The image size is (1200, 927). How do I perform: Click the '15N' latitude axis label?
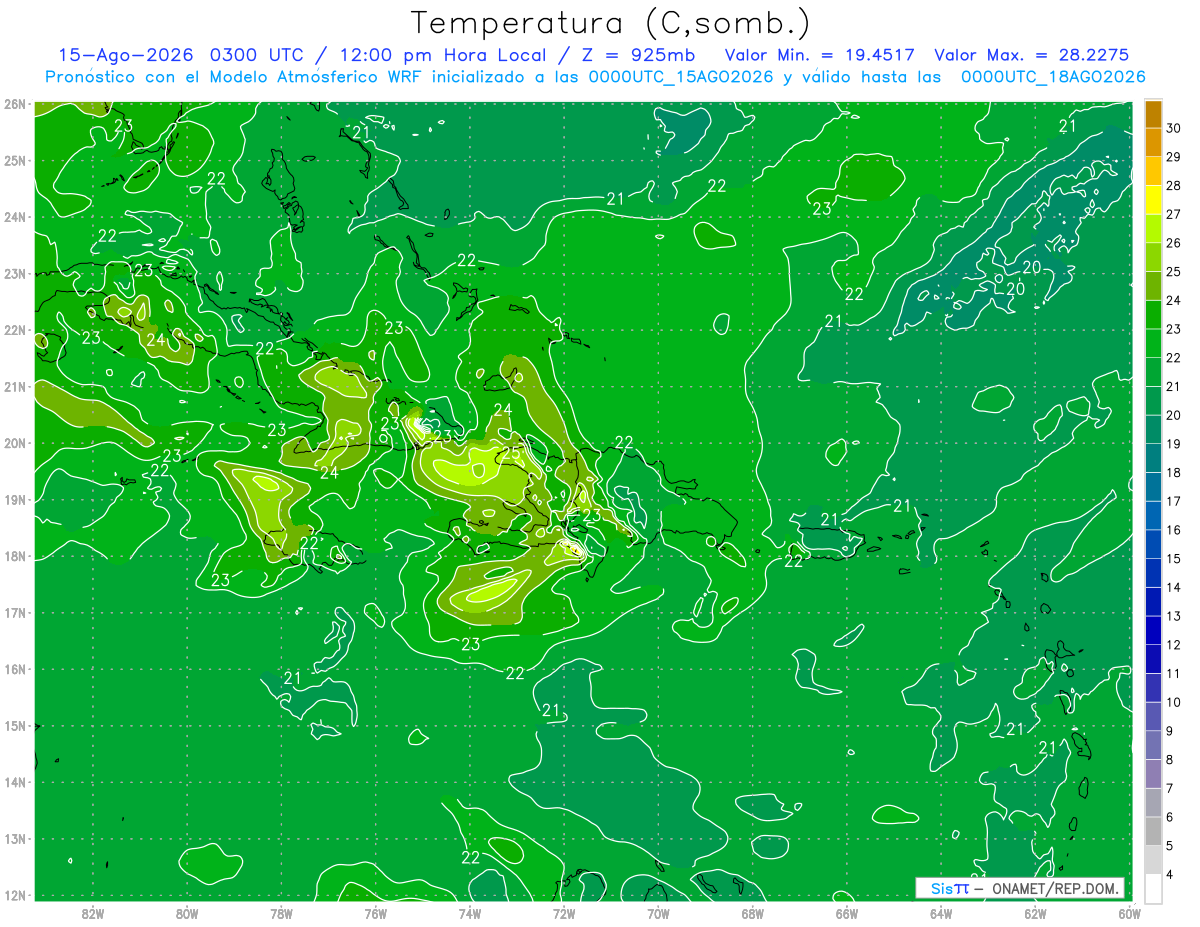point(14,726)
